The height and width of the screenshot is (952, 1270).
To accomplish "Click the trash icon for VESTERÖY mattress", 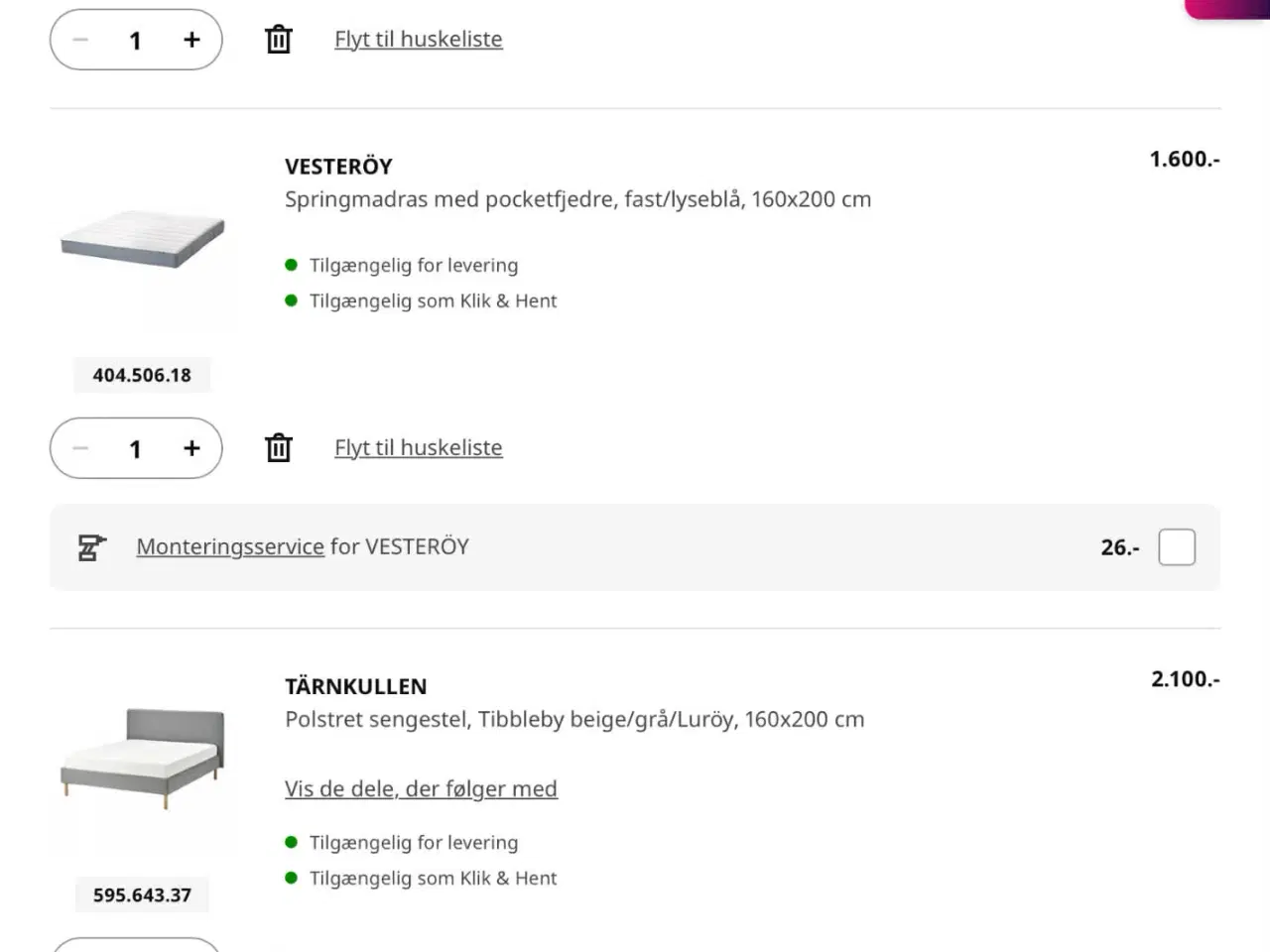I will pyautogui.click(x=278, y=447).
